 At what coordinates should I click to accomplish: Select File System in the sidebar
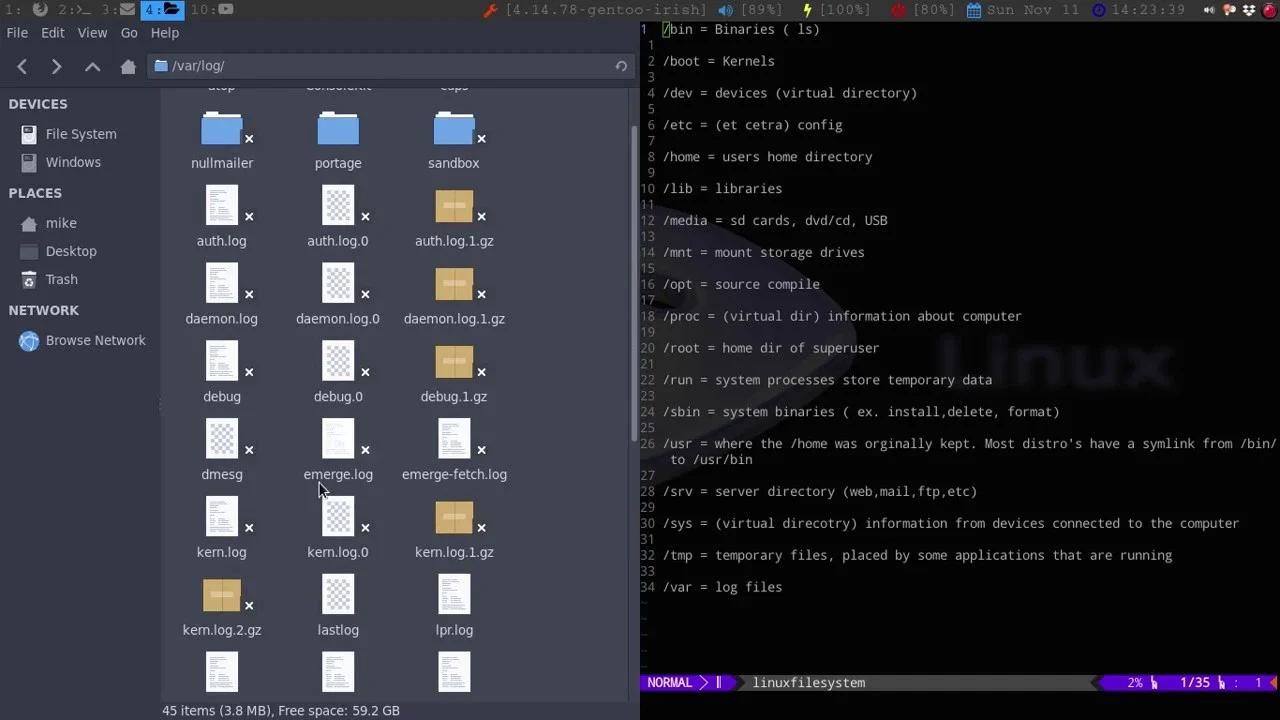point(80,134)
